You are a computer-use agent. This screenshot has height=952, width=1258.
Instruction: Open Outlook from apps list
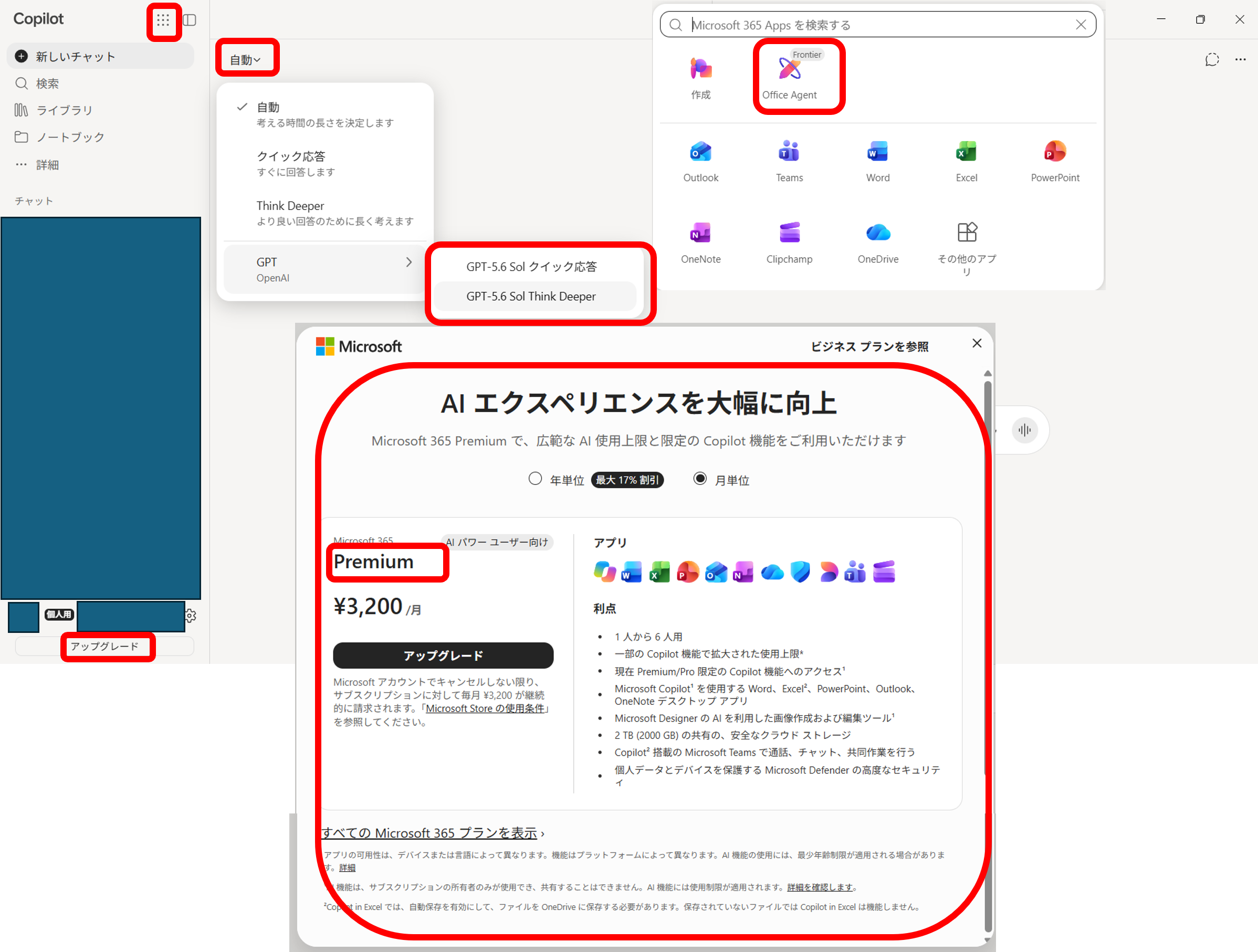[x=700, y=162]
